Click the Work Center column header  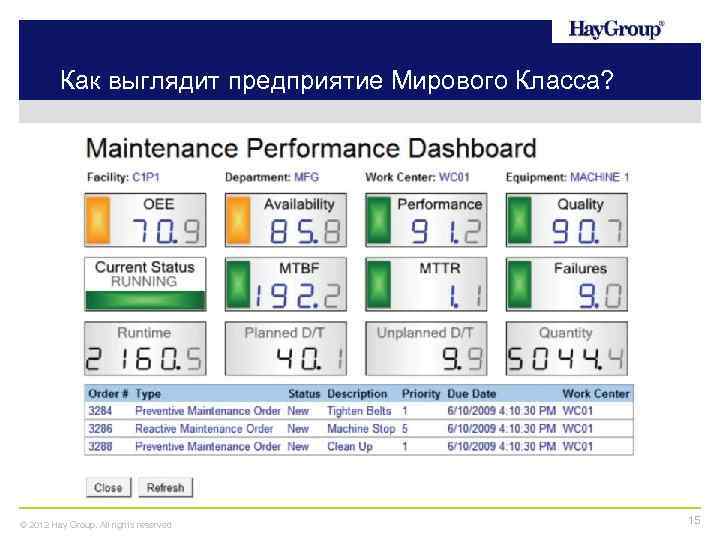pyautogui.click(x=596, y=394)
